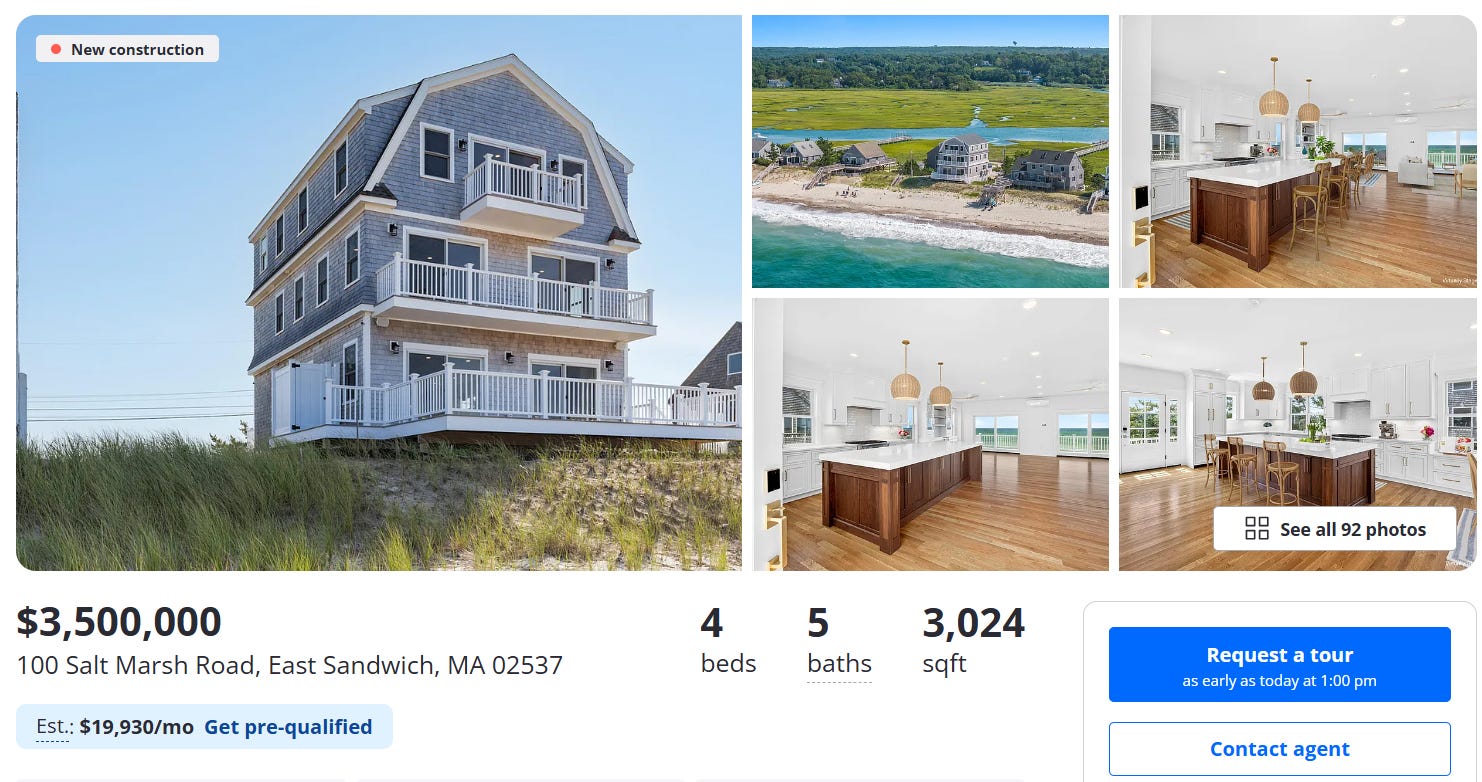Click the underlined baths label

pos(839,664)
